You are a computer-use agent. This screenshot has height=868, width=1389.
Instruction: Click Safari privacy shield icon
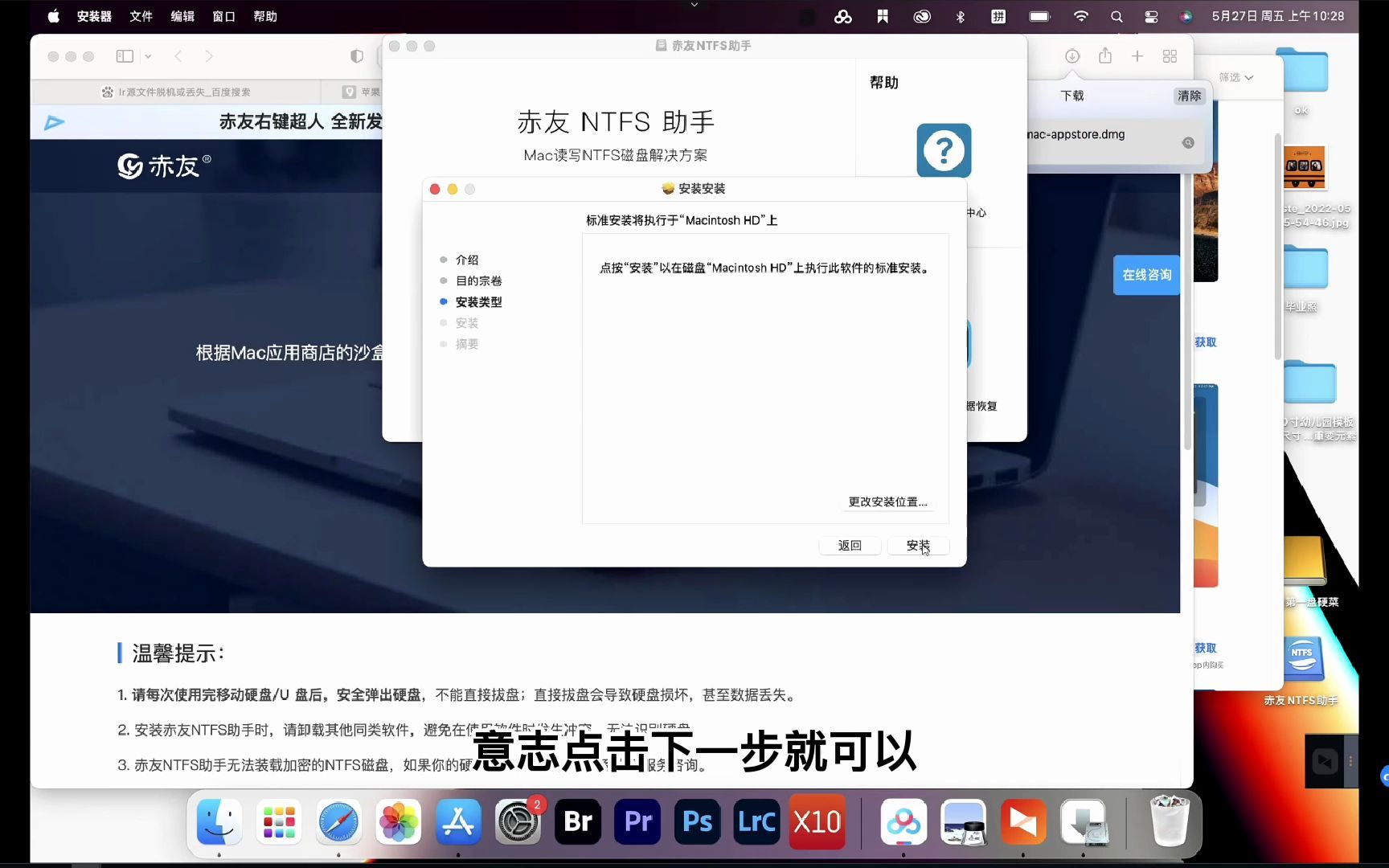[357, 56]
